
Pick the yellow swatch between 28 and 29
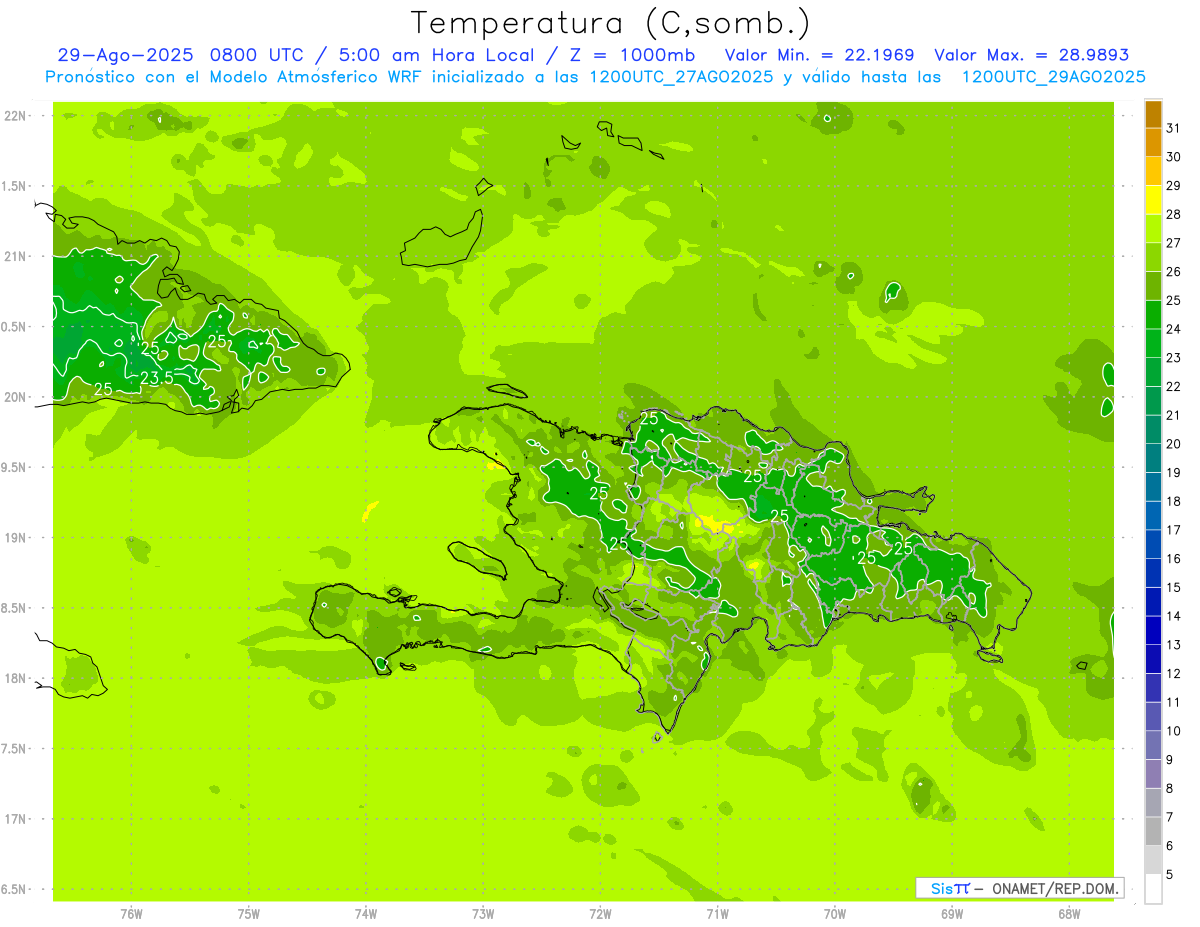tap(1153, 200)
